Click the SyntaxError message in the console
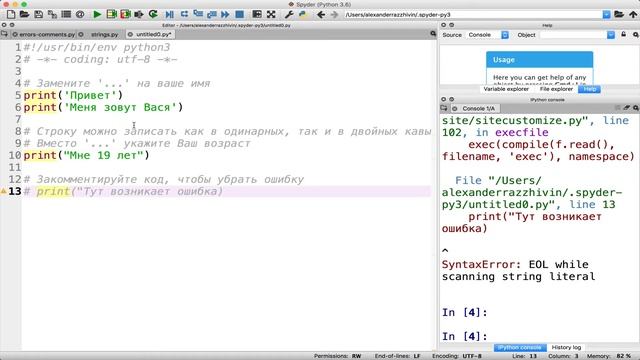The width and height of the screenshot is (640, 360). [x=518, y=271]
